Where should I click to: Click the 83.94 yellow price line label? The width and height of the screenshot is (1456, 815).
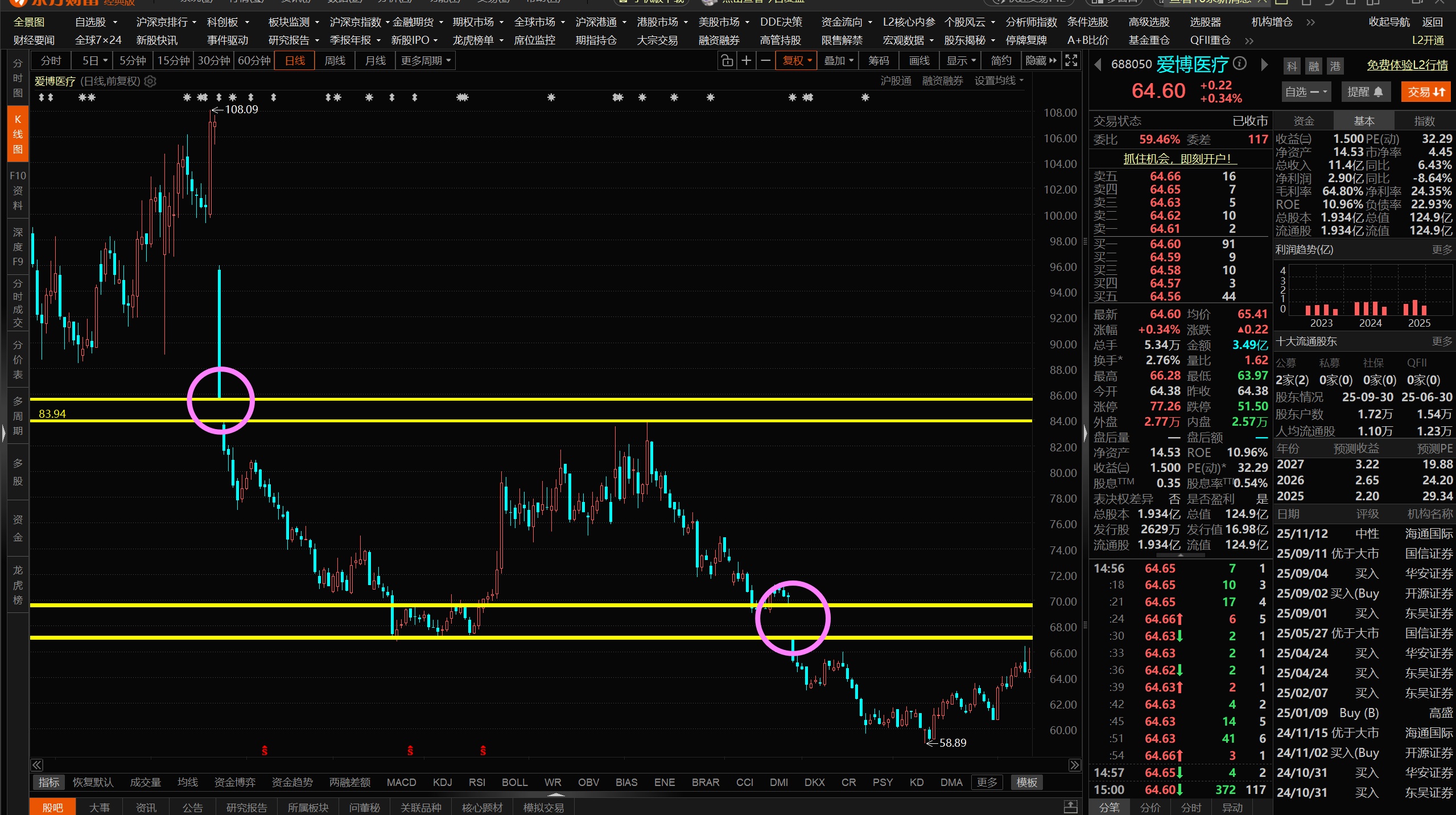pos(52,414)
